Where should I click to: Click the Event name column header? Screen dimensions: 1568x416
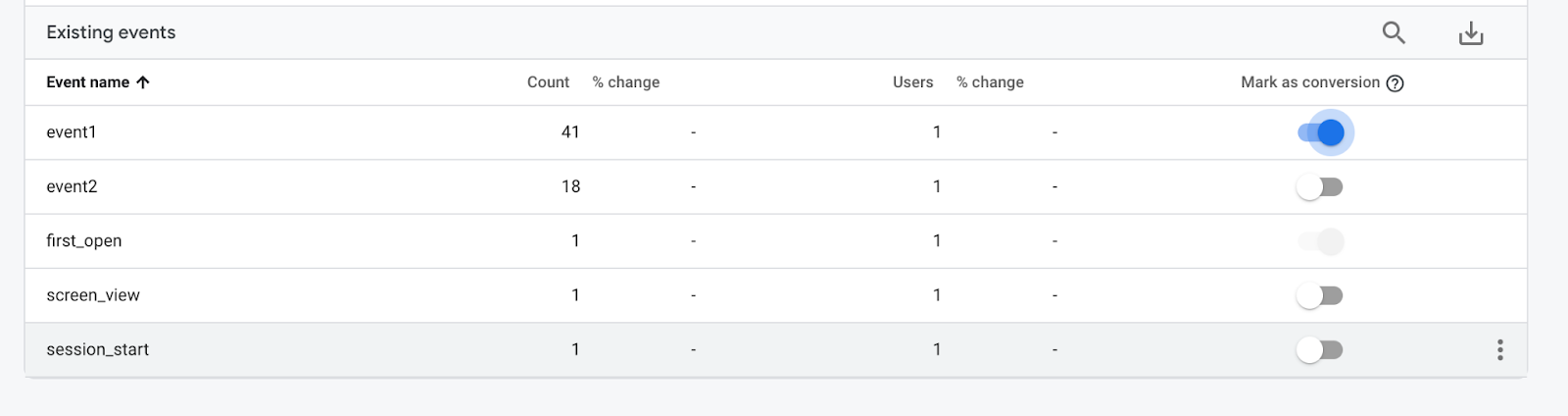[x=88, y=82]
